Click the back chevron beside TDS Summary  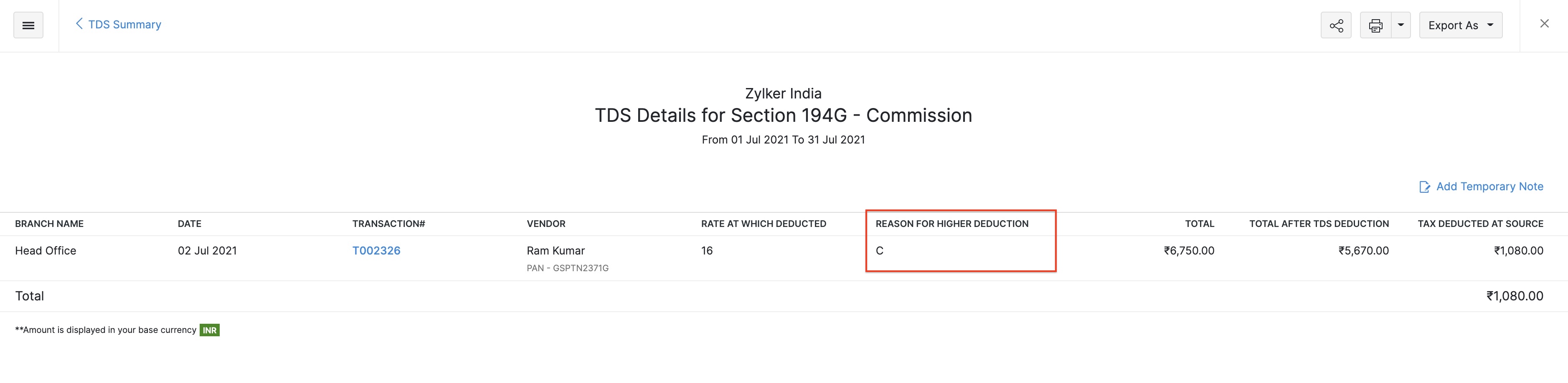coord(79,24)
